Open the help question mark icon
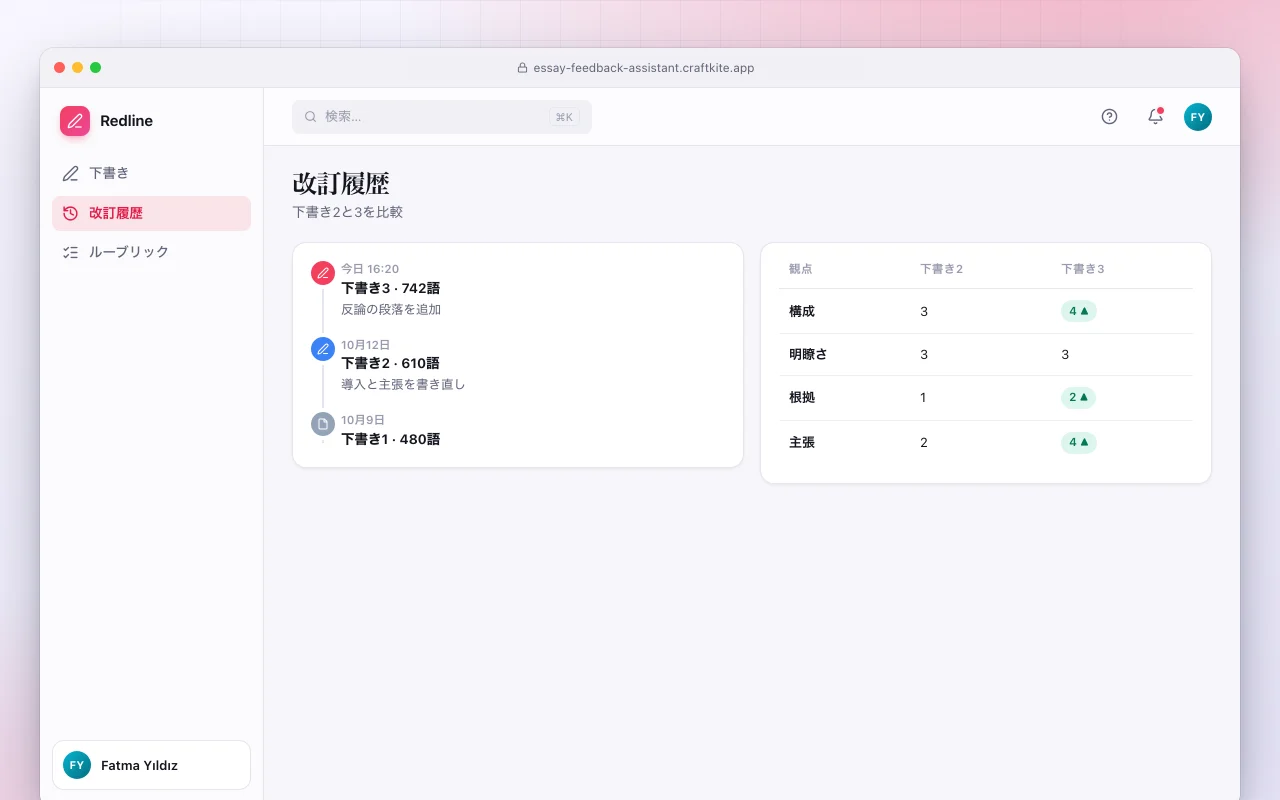Screen dimensions: 1280x800 tap(1109, 117)
